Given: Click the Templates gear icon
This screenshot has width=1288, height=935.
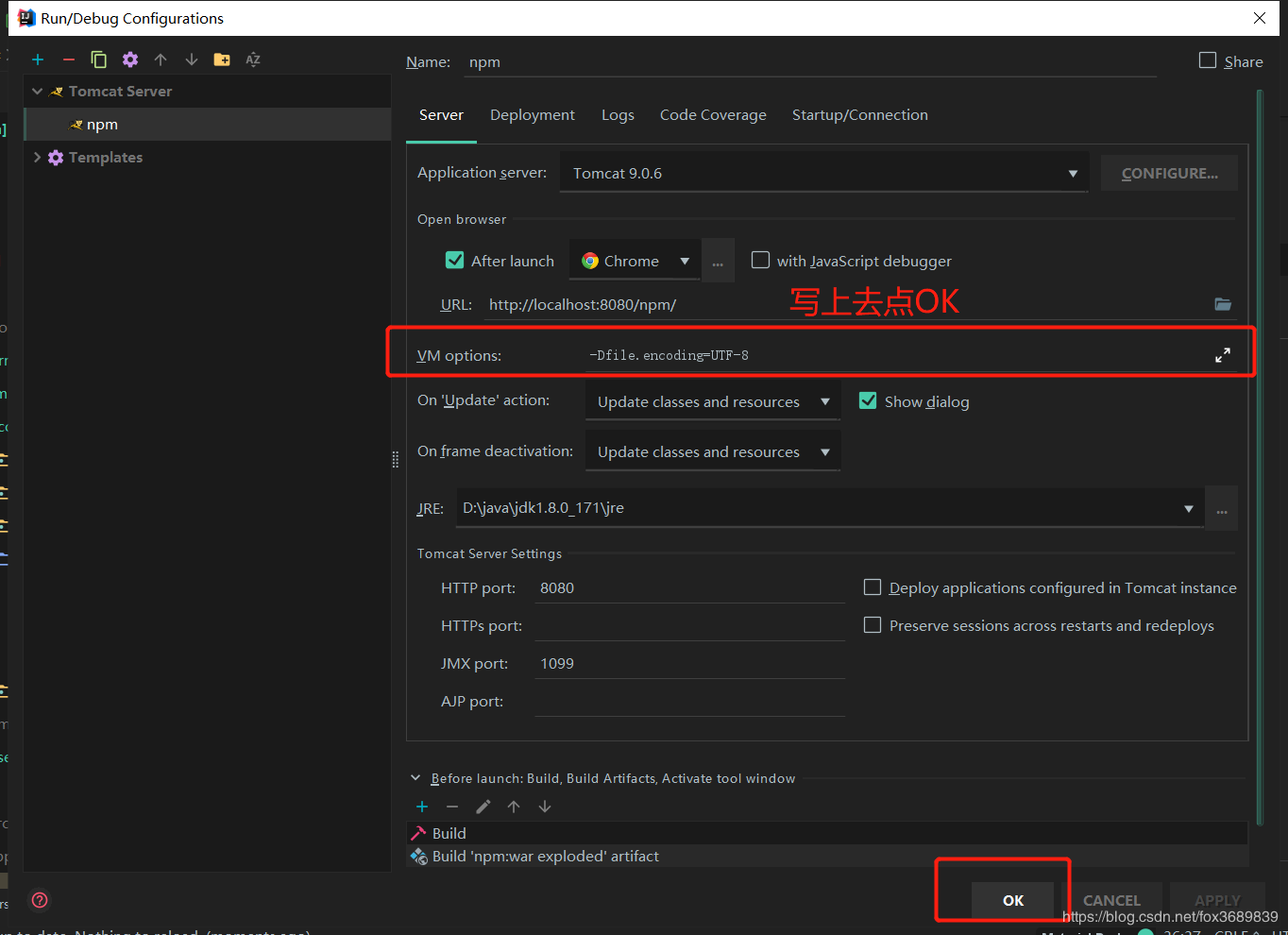Looking at the screenshot, I should 56,158.
